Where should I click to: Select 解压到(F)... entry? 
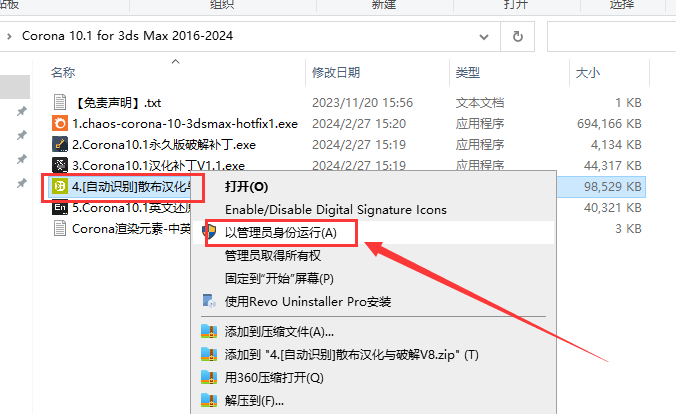tap(254, 401)
